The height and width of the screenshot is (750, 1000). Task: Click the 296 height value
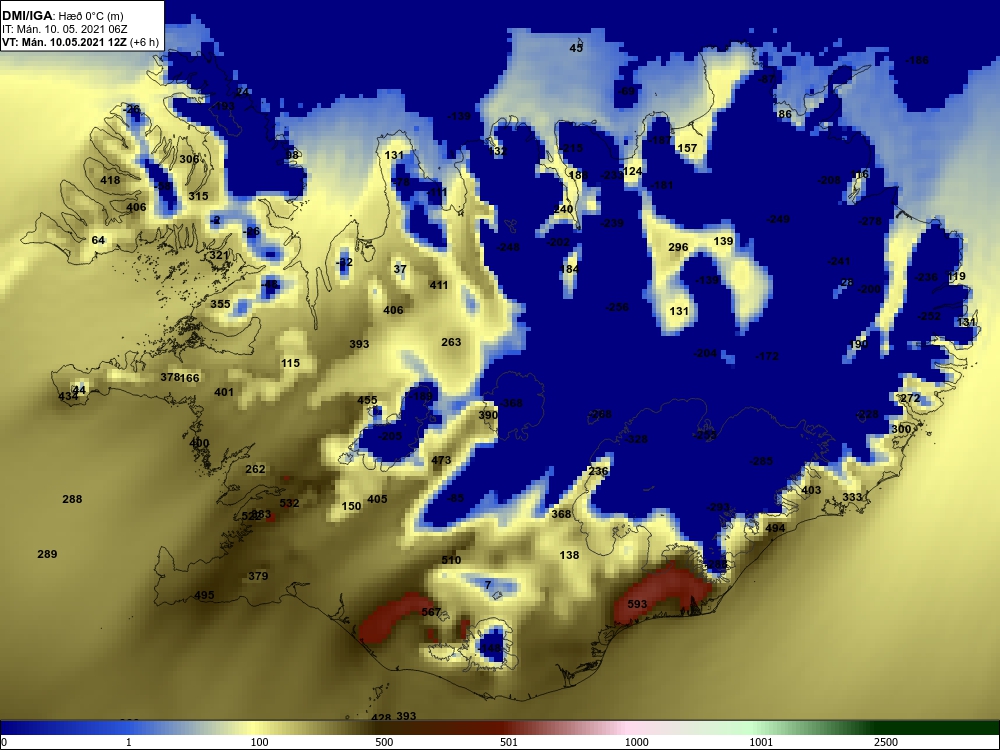[678, 247]
